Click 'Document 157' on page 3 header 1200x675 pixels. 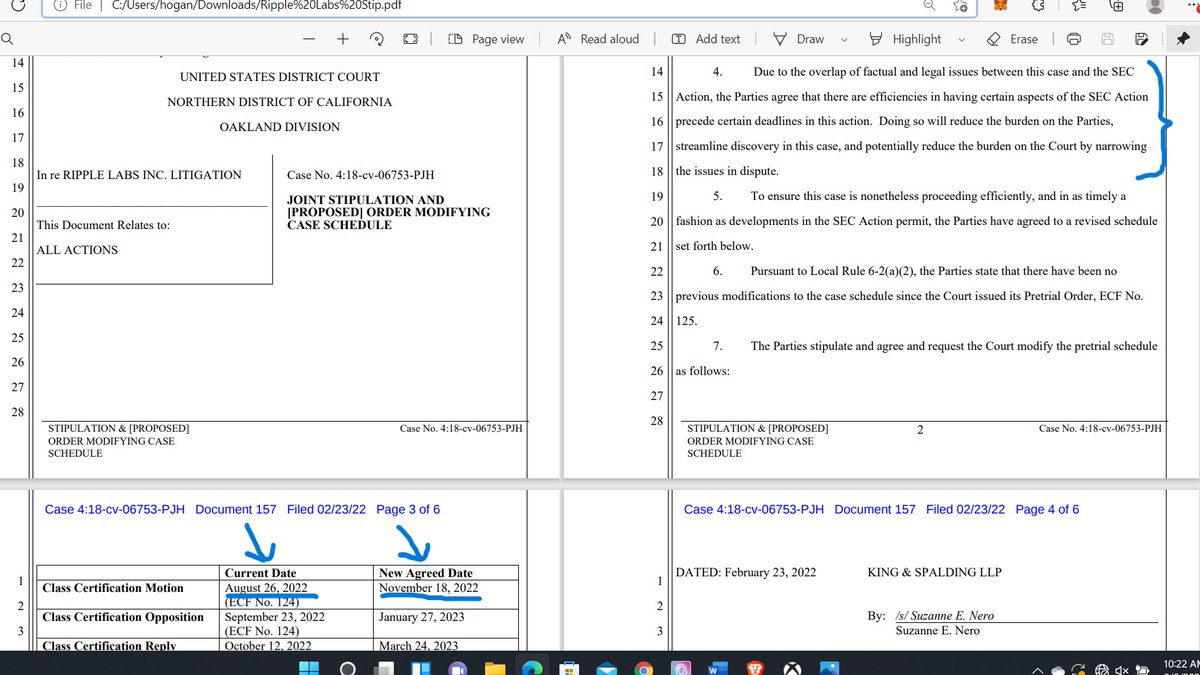tap(236, 509)
